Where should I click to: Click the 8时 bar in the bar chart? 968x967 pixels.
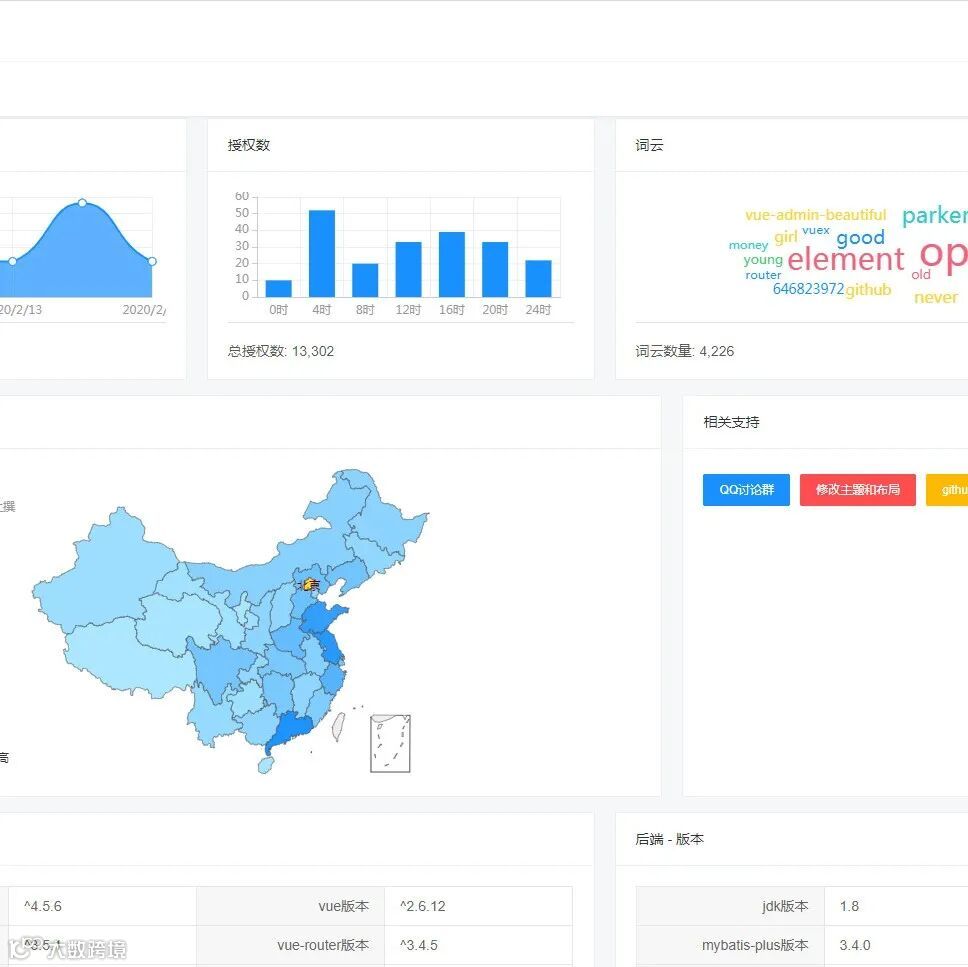pyautogui.click(x=365, y=280)
